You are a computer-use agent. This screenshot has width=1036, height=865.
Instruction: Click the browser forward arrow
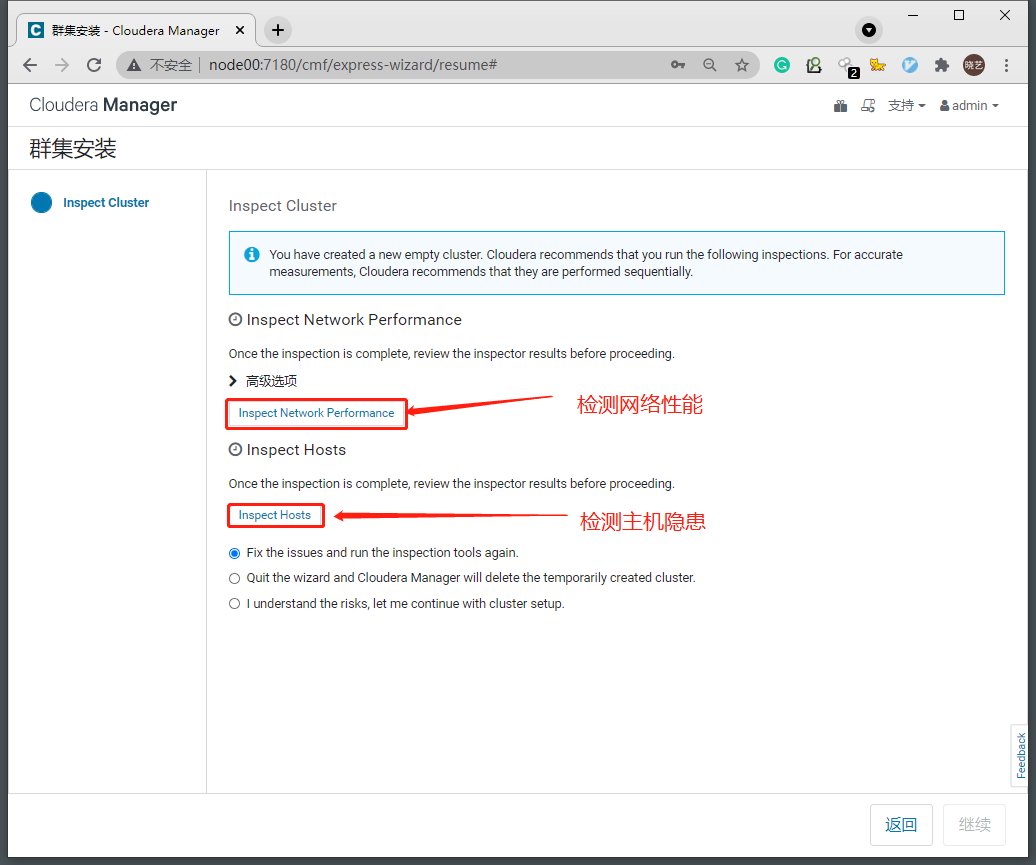61,65
